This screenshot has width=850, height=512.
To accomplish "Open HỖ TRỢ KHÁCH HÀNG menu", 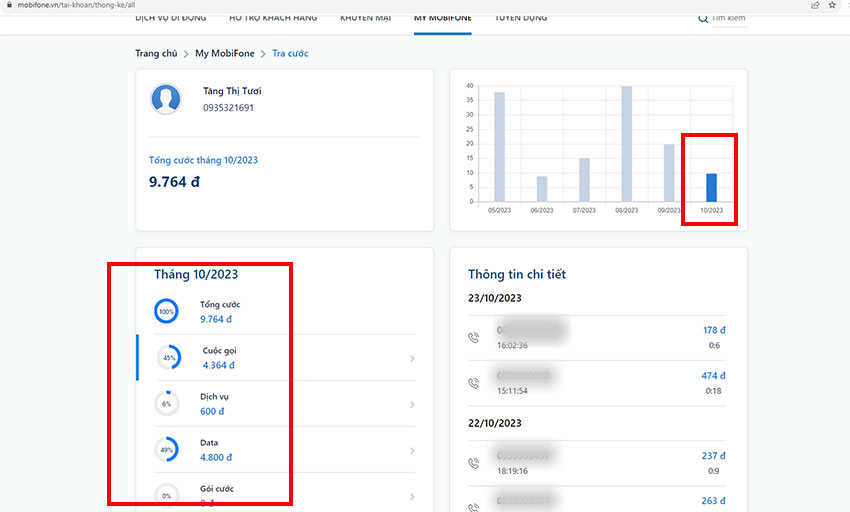I will coord(273,18).
